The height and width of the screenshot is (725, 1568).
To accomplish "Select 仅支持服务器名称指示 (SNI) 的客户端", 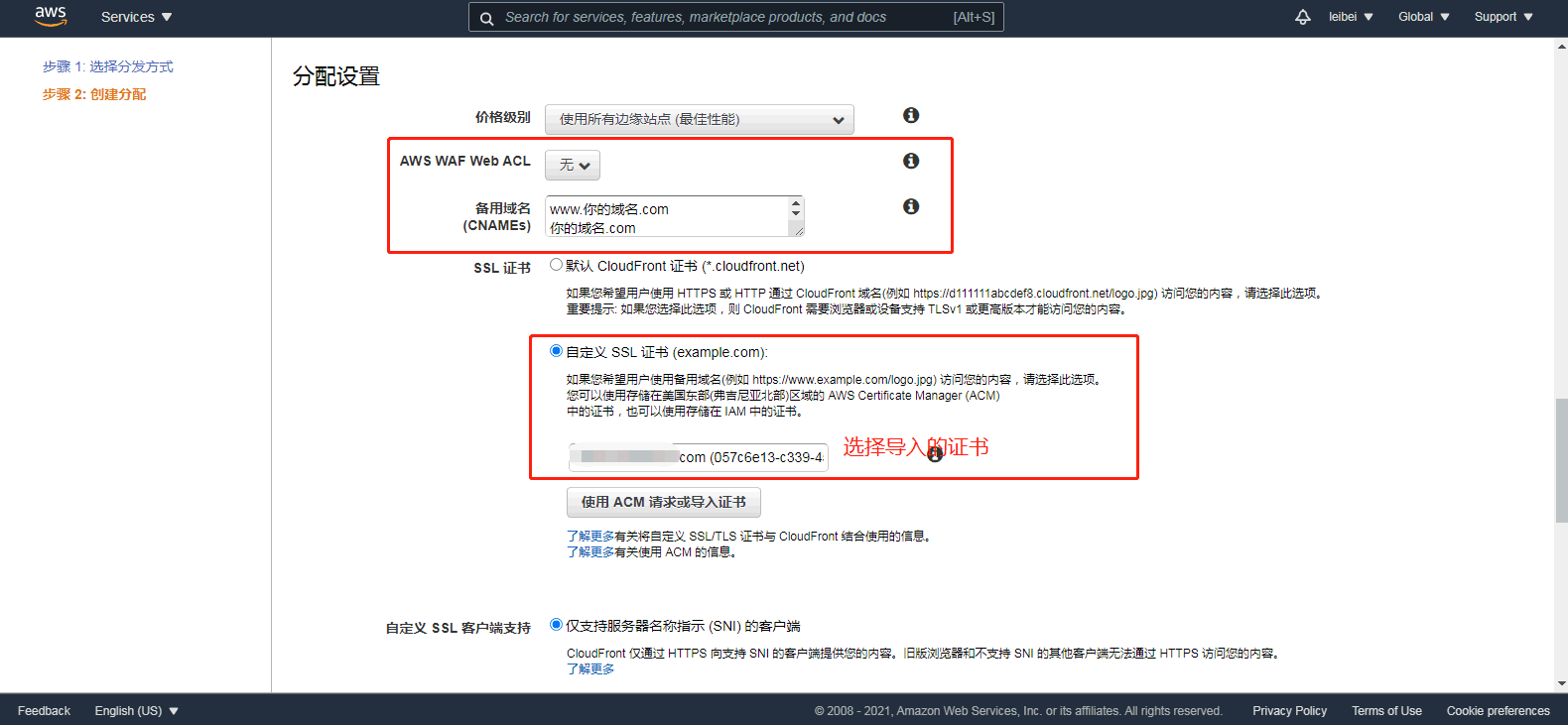I will tap(556, 625).
